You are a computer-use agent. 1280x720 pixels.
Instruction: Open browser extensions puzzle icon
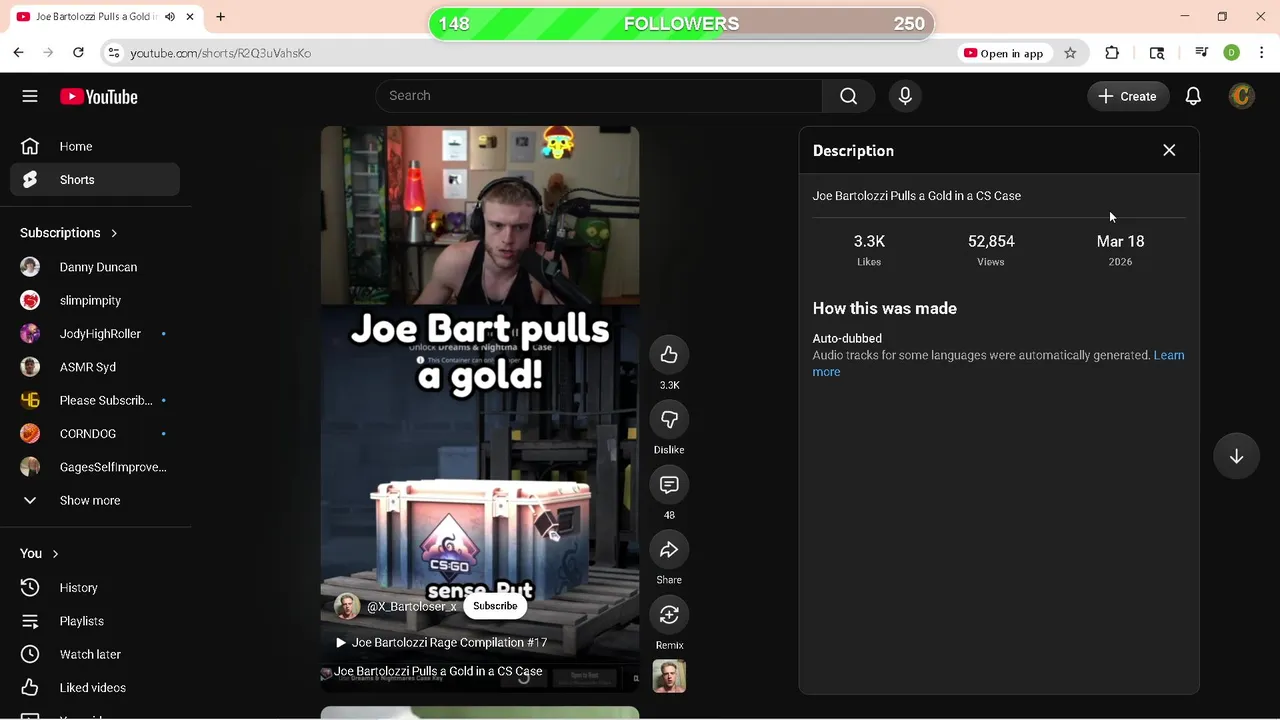(x=1112, y=53)
